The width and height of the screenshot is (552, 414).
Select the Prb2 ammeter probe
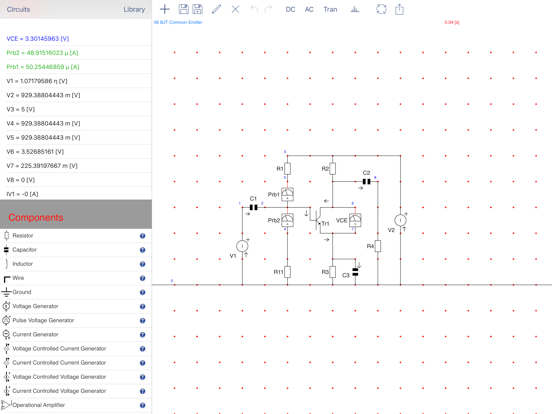[x=287, y=220]
